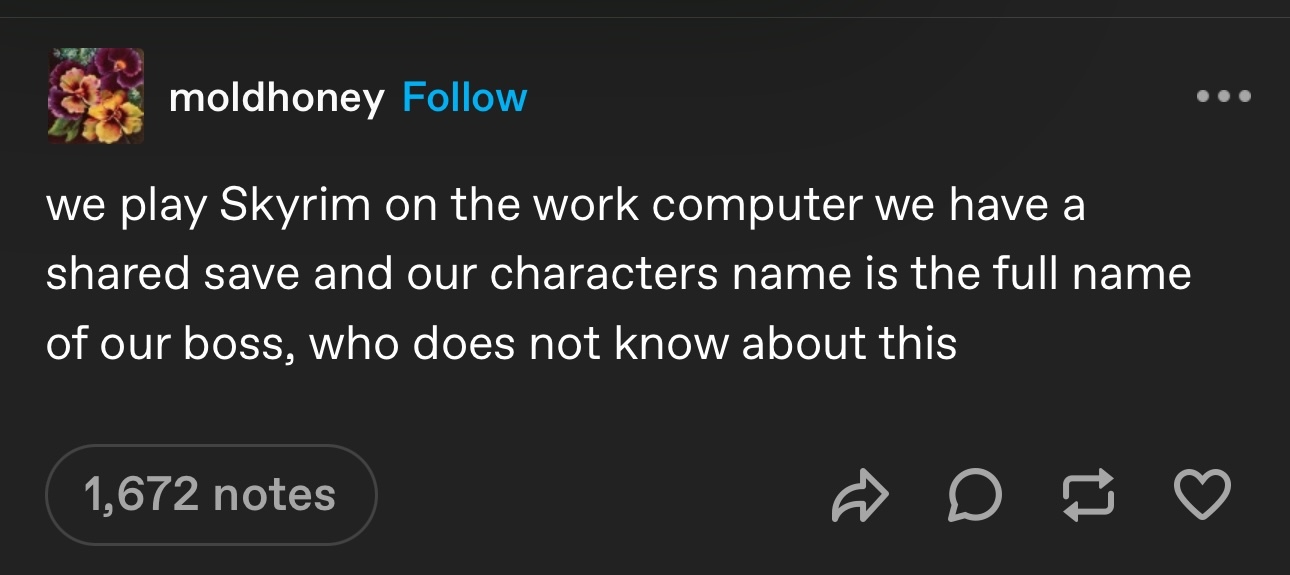
Task: Open the 1,672 notes button
Action: tap(211, 495)
